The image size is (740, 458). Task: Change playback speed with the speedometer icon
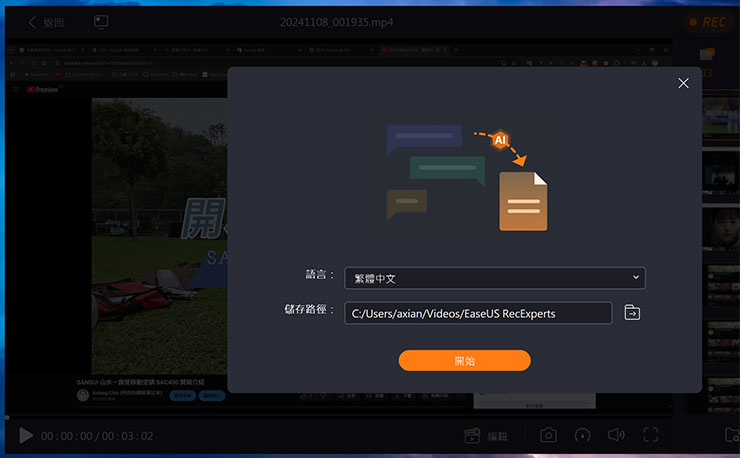point(583,435)
